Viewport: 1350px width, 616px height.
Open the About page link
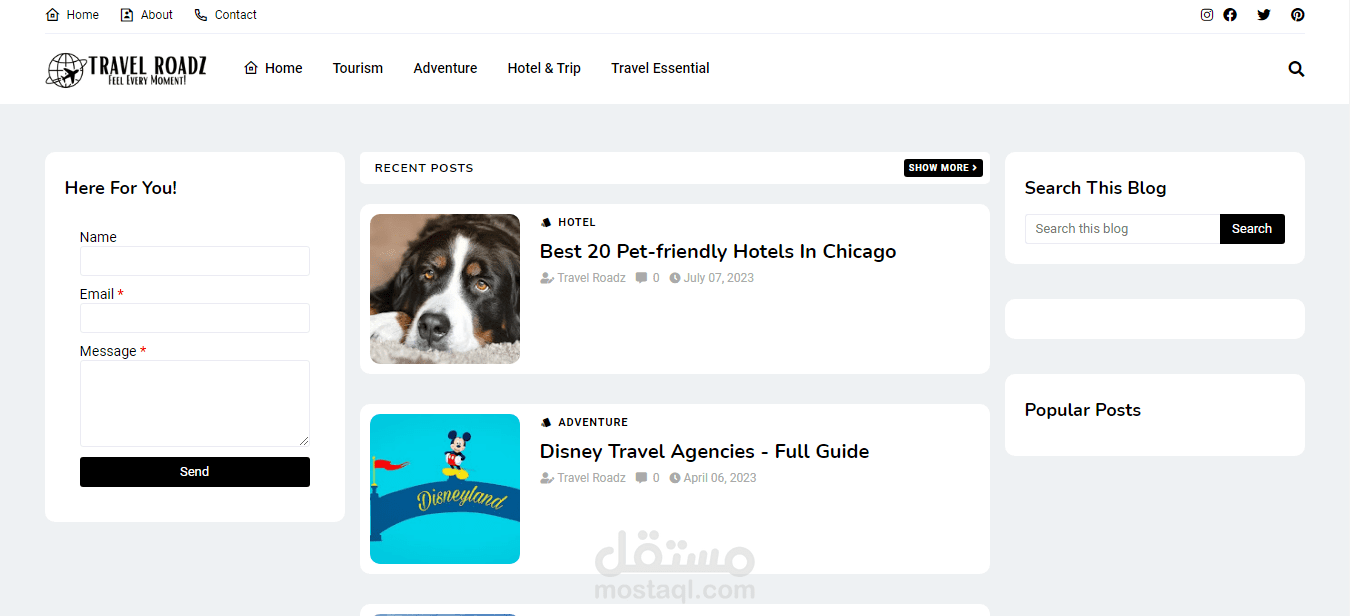[x=146, y=15]
